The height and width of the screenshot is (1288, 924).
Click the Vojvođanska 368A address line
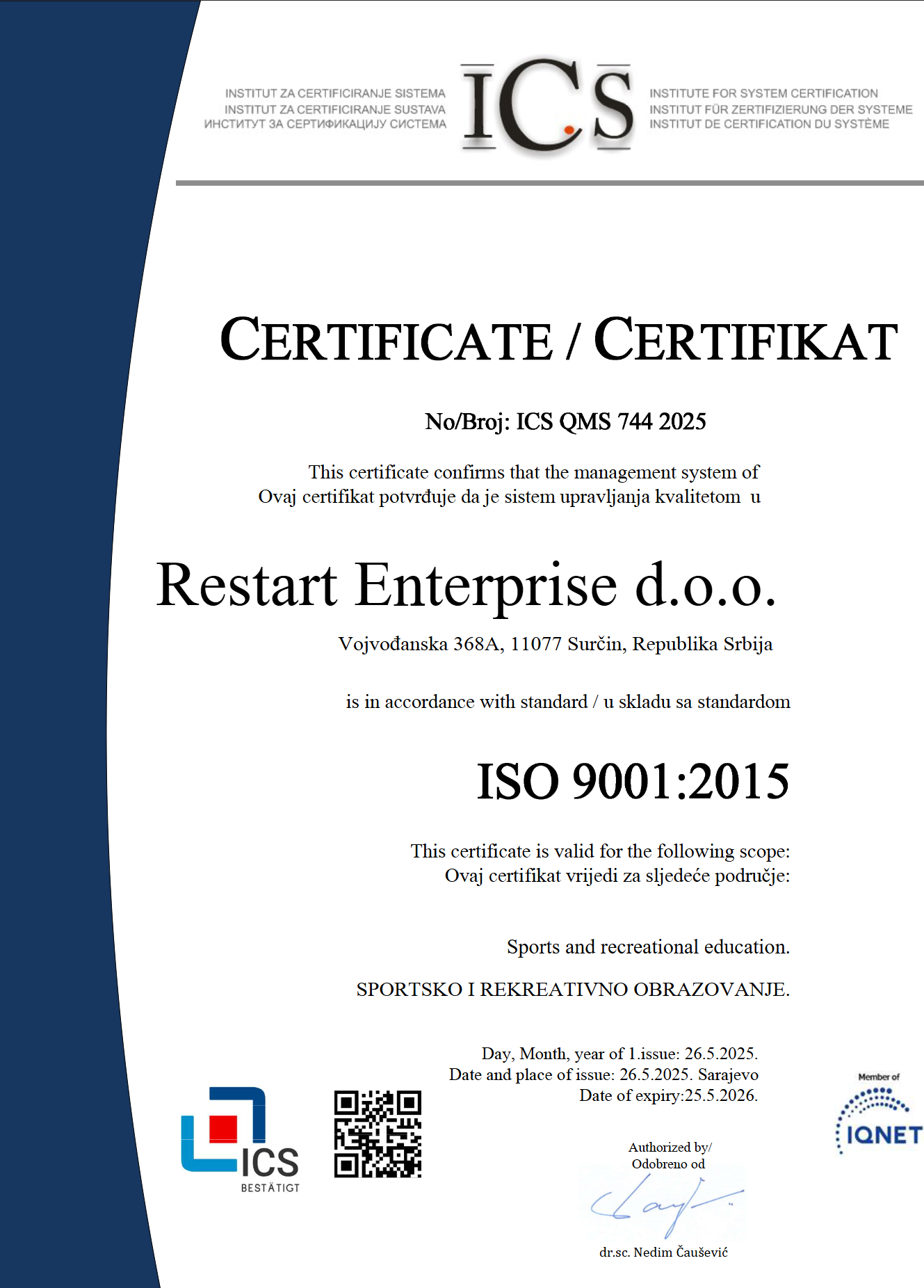click(x=555, y=644)
